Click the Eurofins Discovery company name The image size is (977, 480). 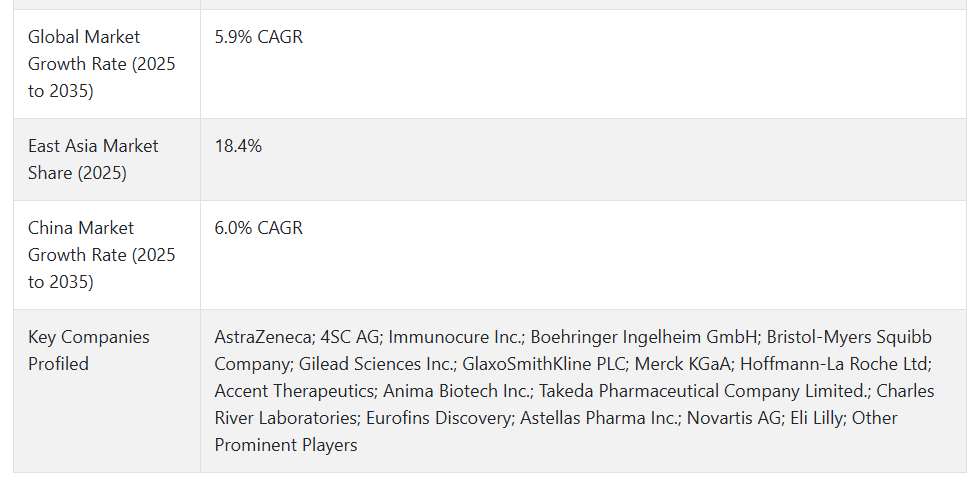(438, 418)
